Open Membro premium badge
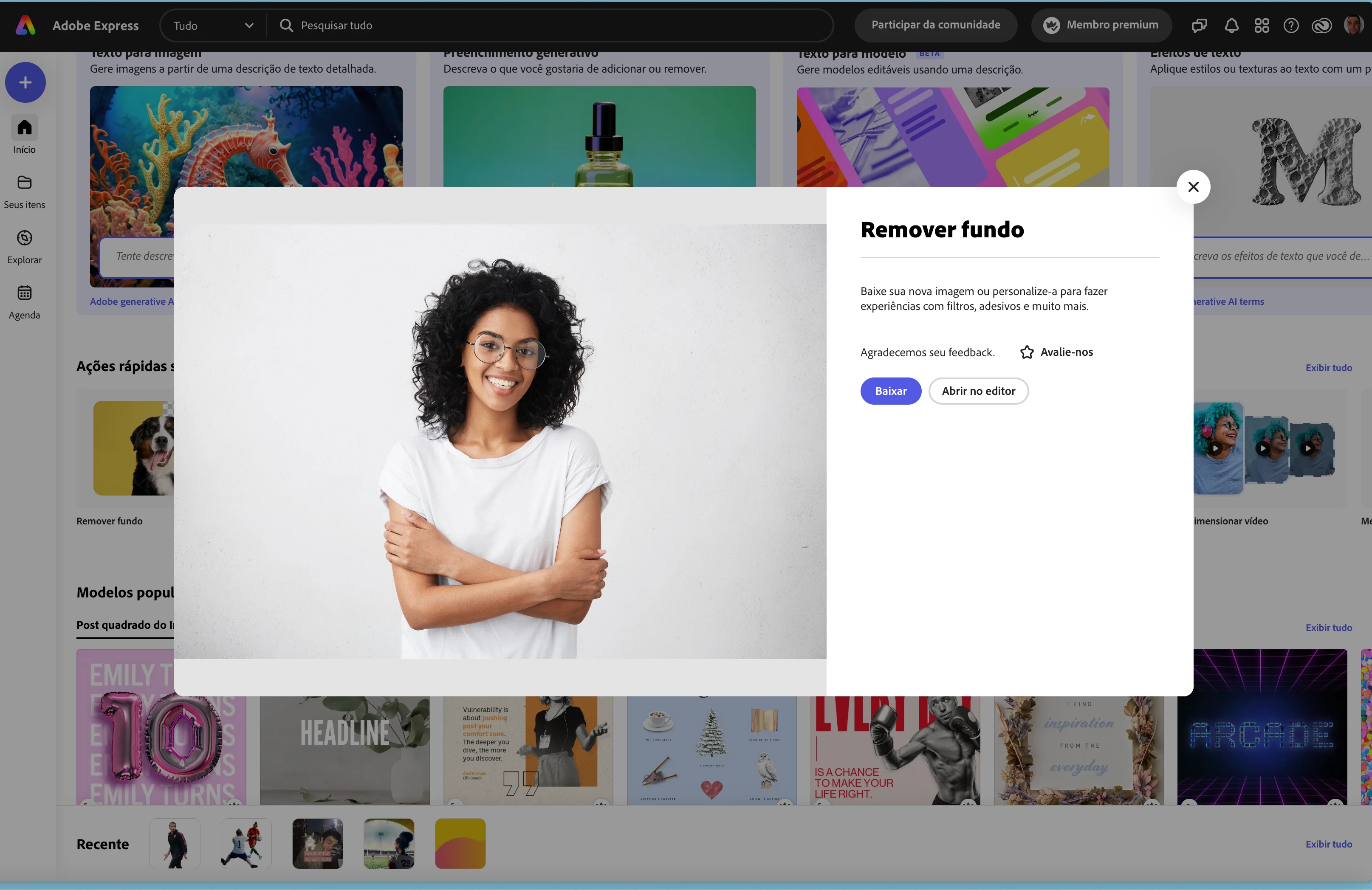The height and width of the screenshot is (890, 1372). (1101, 25)
